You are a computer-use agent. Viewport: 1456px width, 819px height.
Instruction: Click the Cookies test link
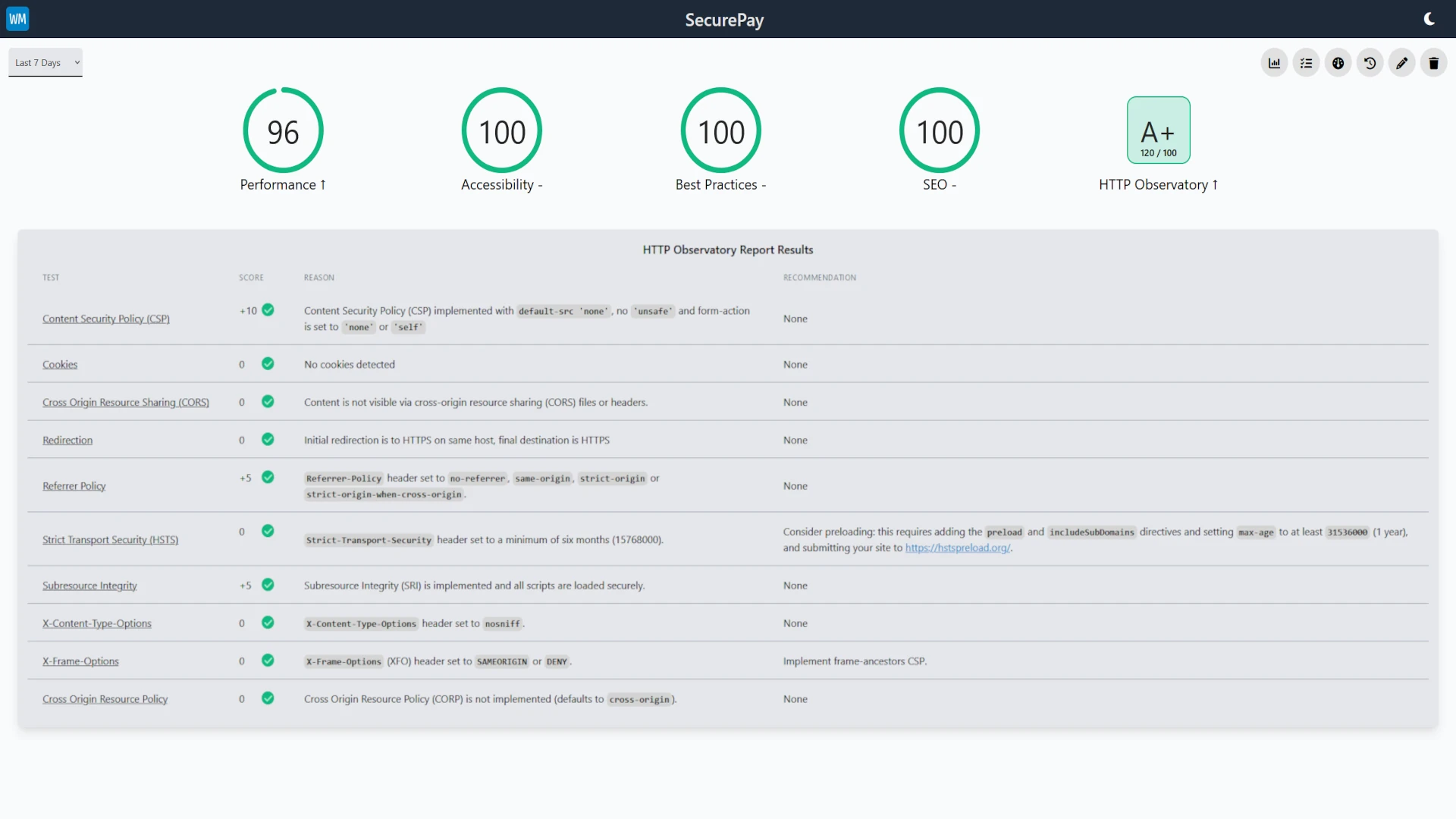click(59, 363)
